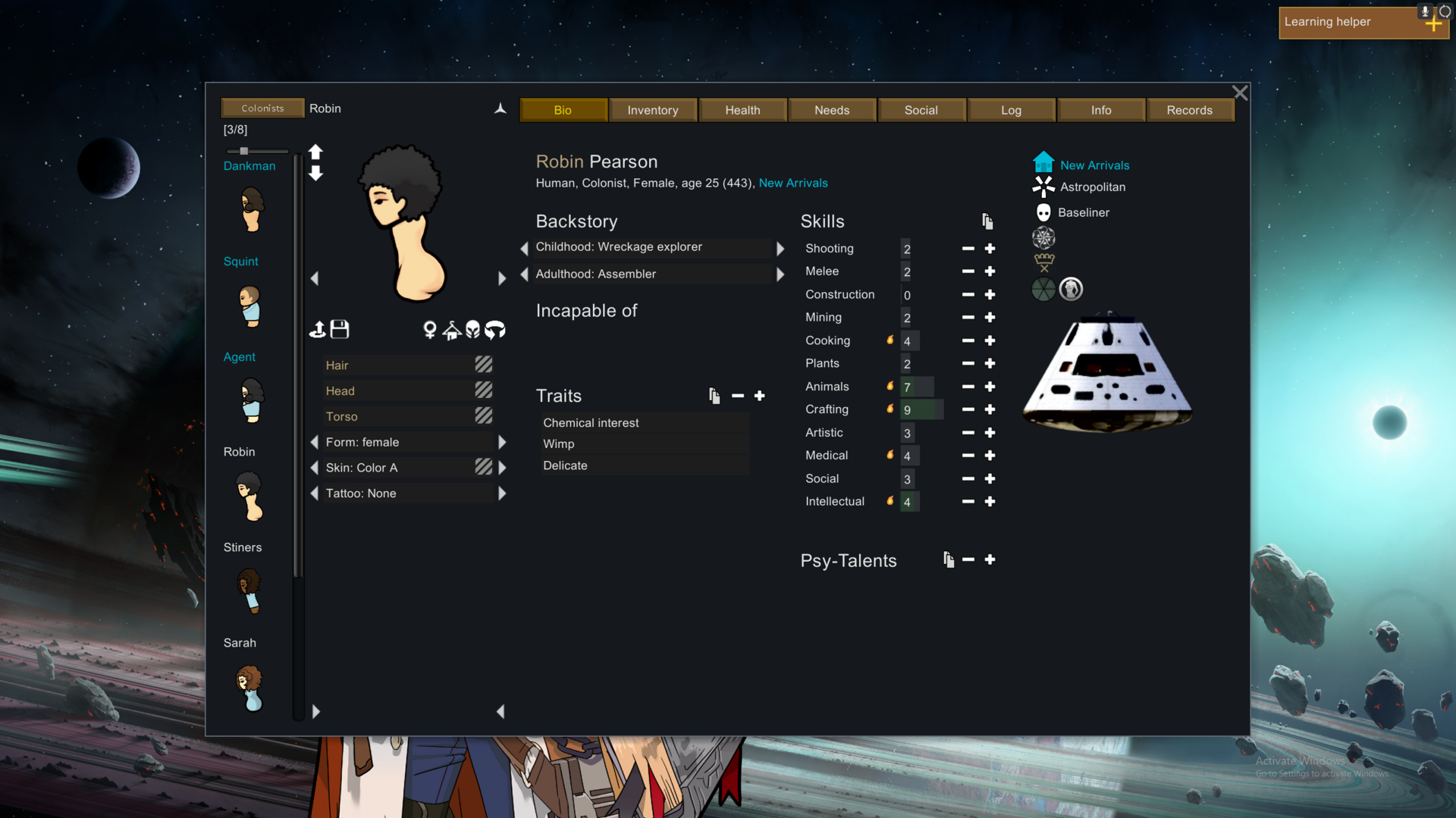Increase the Medical skill with its plus
The width and height of the screenshot is (1456, 818).
(990, 456)
